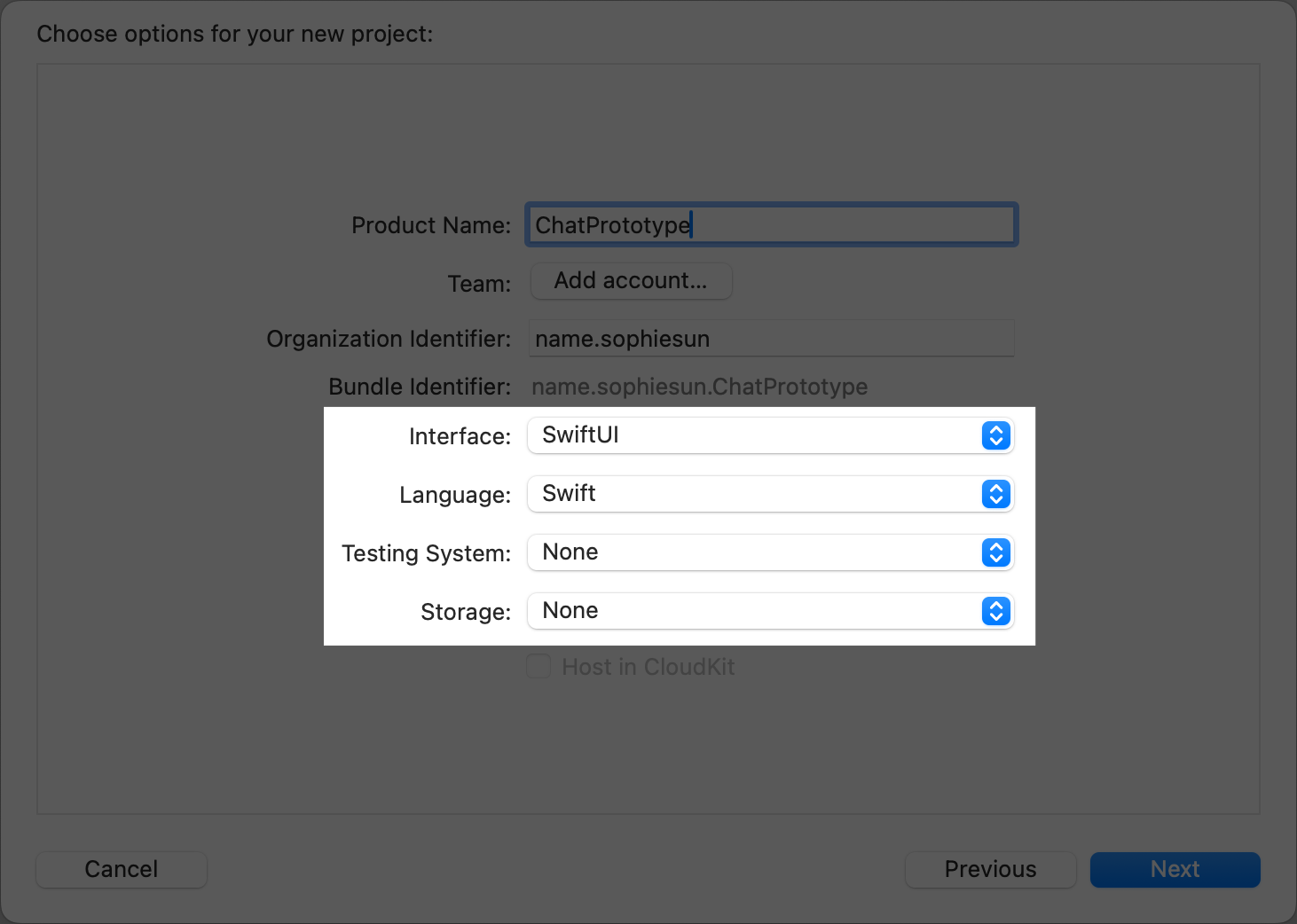Click the blue chevron icon on Interface popup
The height and width of the screenshot is (924, 1297).
995,435
